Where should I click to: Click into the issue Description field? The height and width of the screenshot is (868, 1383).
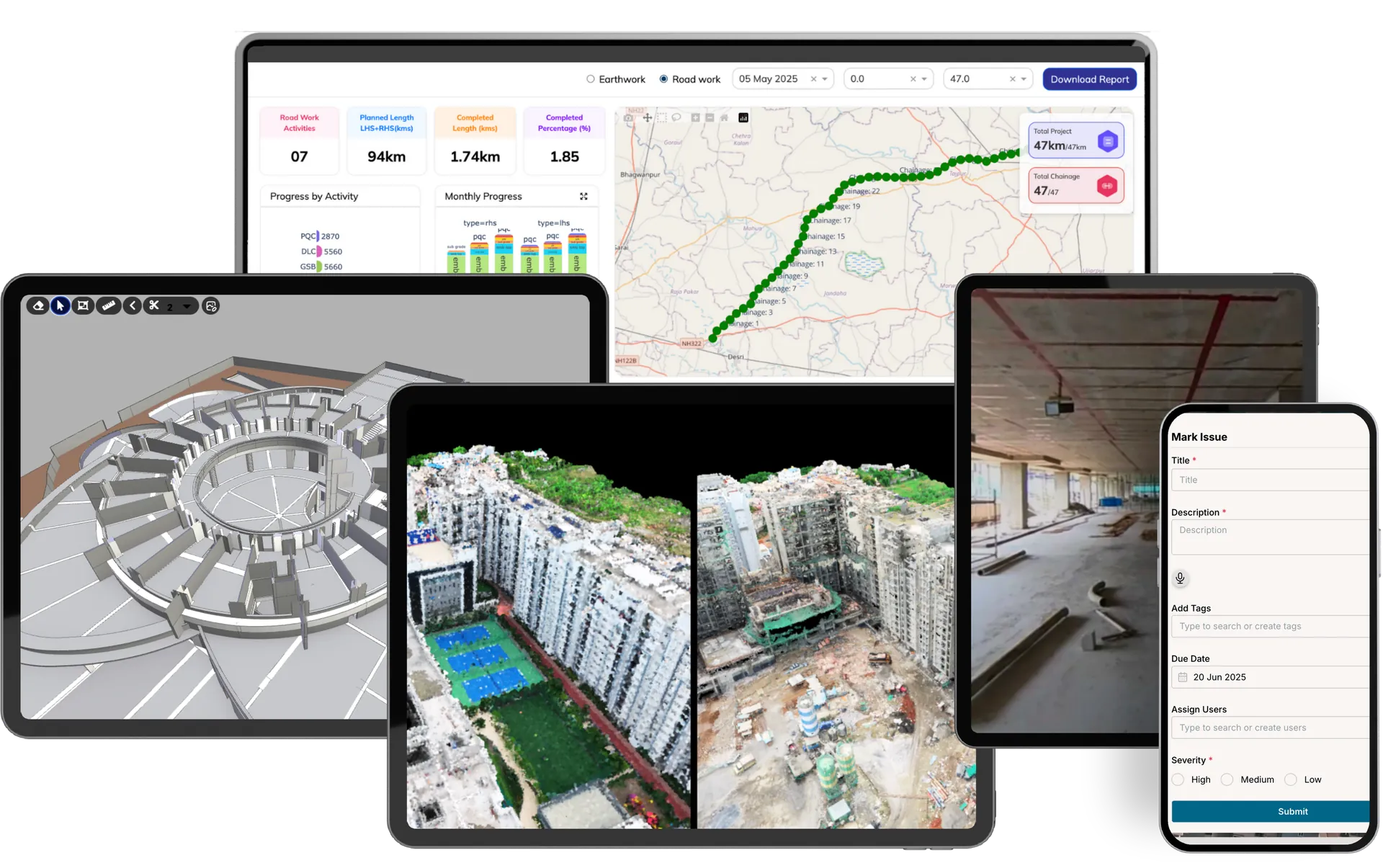tap(1271, 537)
